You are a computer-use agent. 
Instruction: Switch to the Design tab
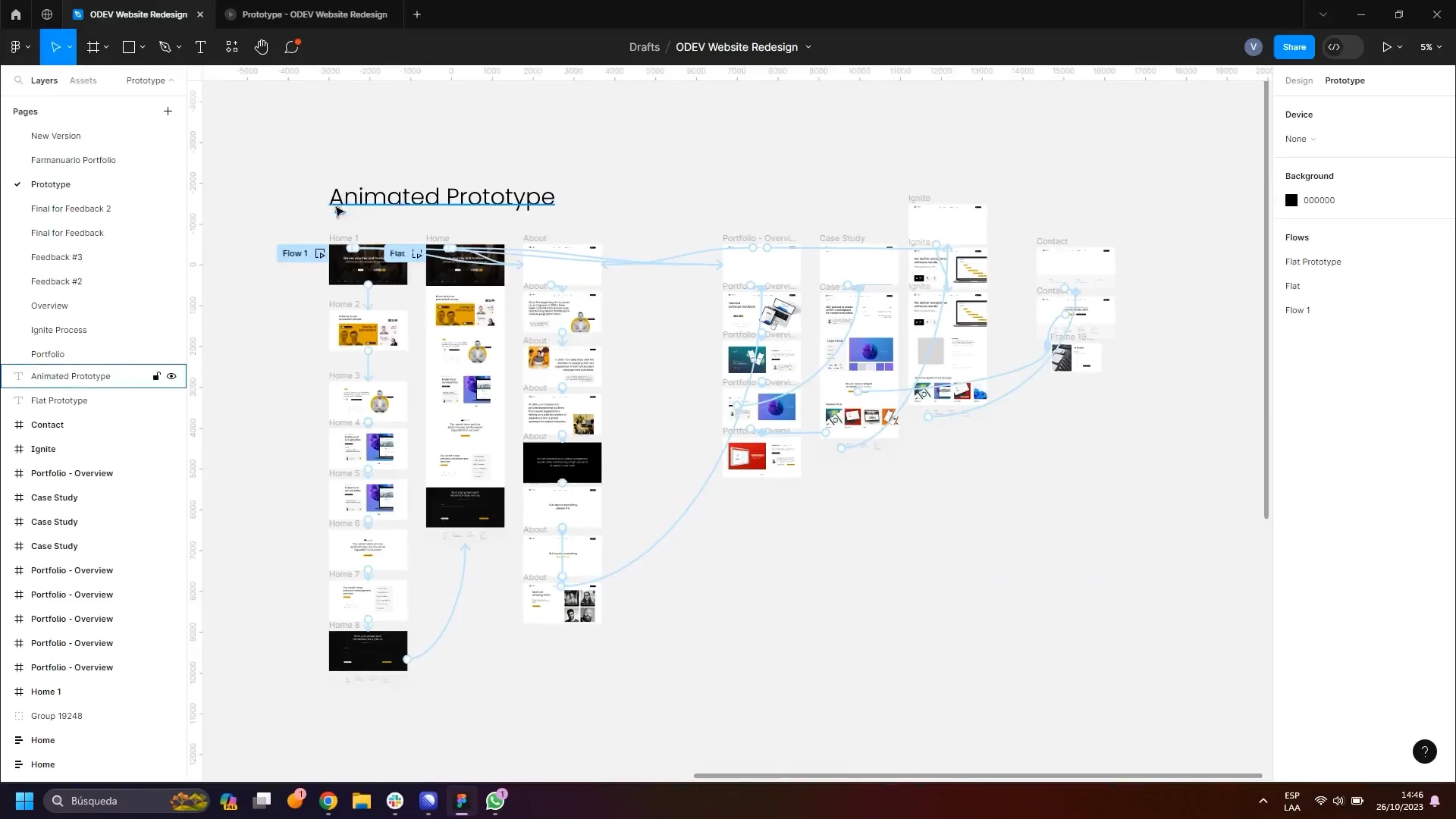pyautogui.click(x=1299, y=80)
